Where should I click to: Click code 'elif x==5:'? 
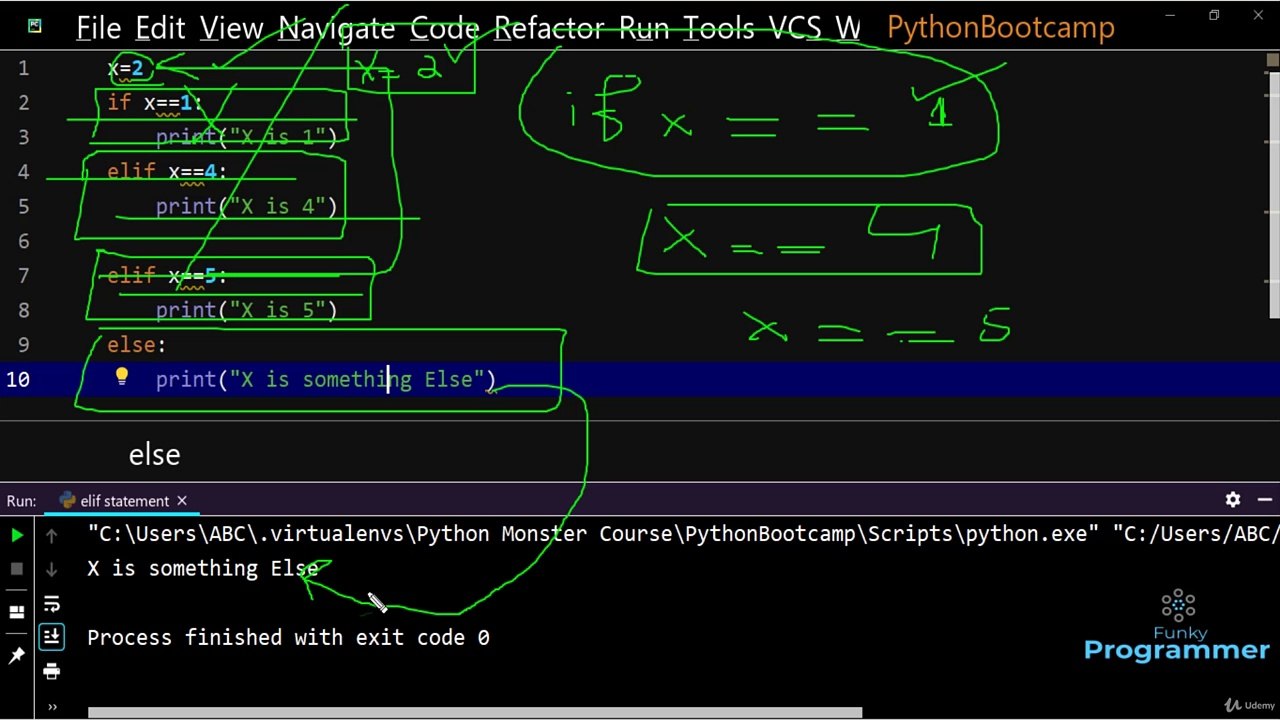(167, 276)
